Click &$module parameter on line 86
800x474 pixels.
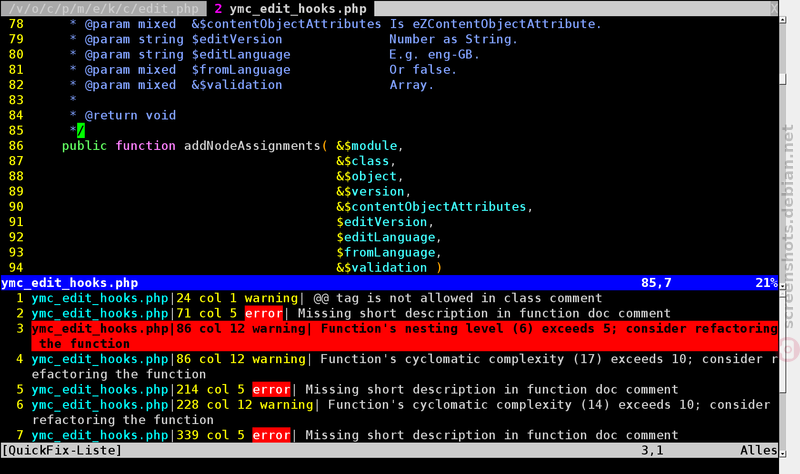pyautogui.click(x=366, y=146)
